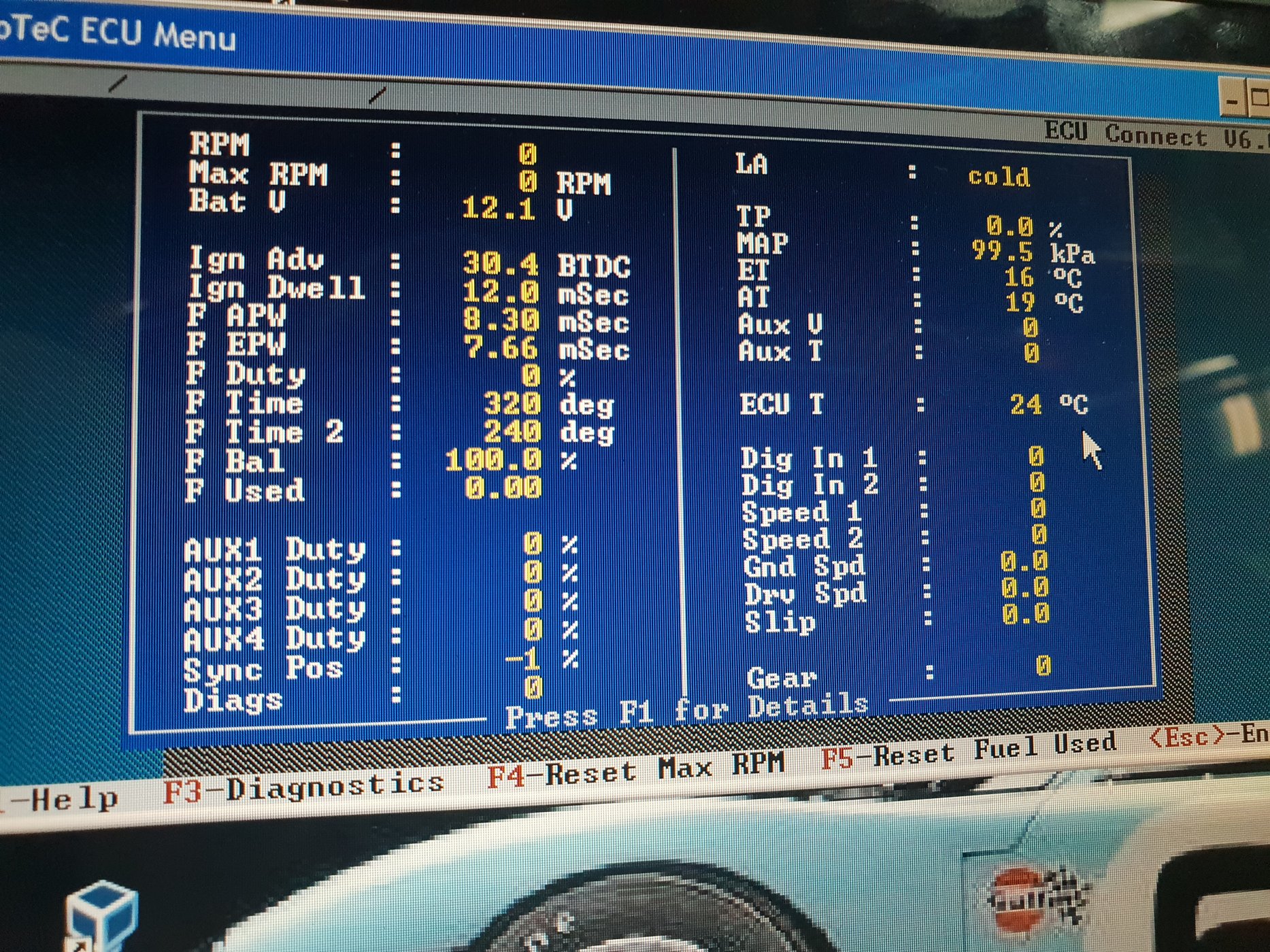Click the Ign Adv value 30.4
Image resolution: width=1270 pixels, height=952 pixels.
coord(501,263)
